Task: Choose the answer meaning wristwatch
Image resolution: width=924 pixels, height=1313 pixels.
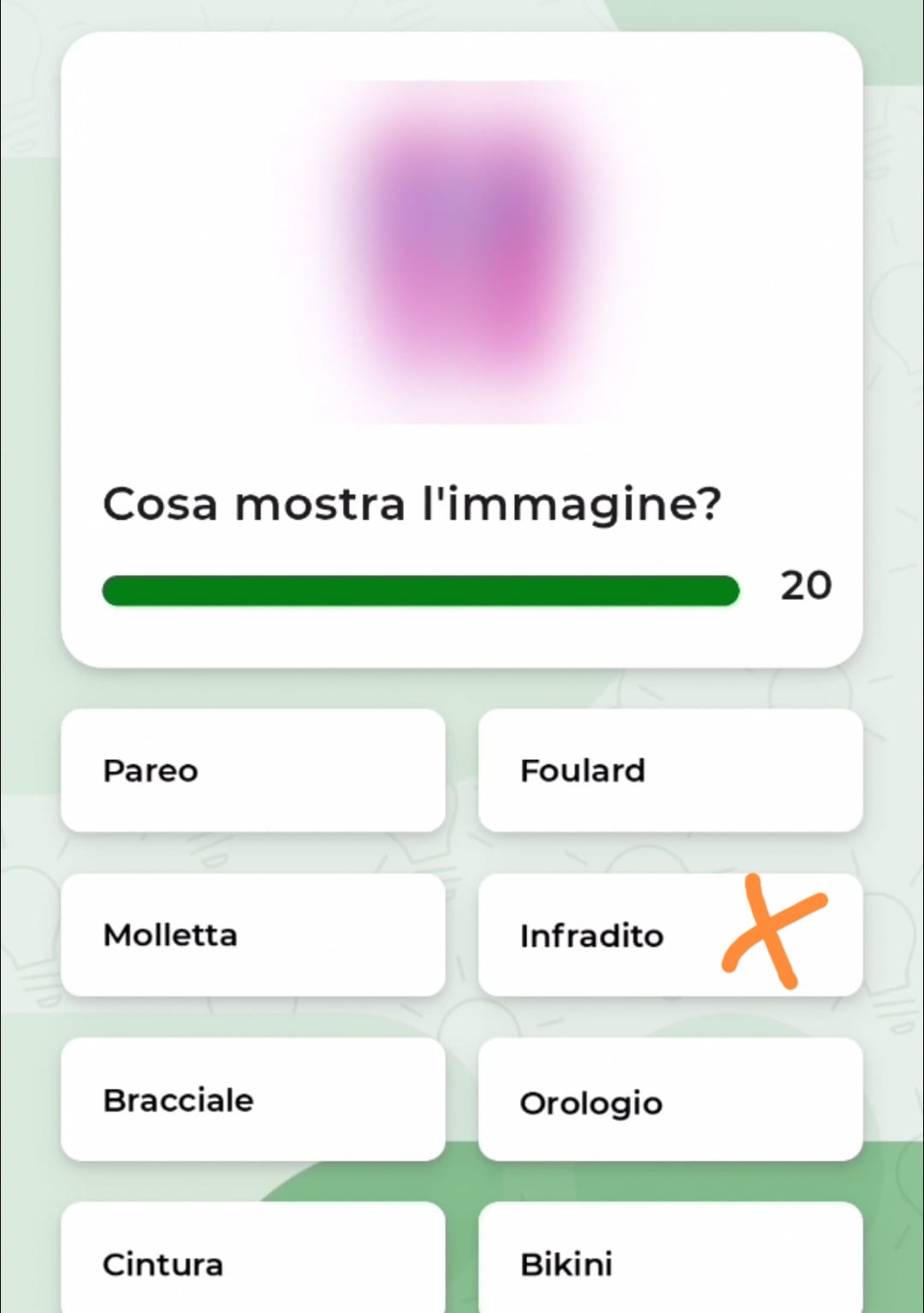Action: 670,1100
